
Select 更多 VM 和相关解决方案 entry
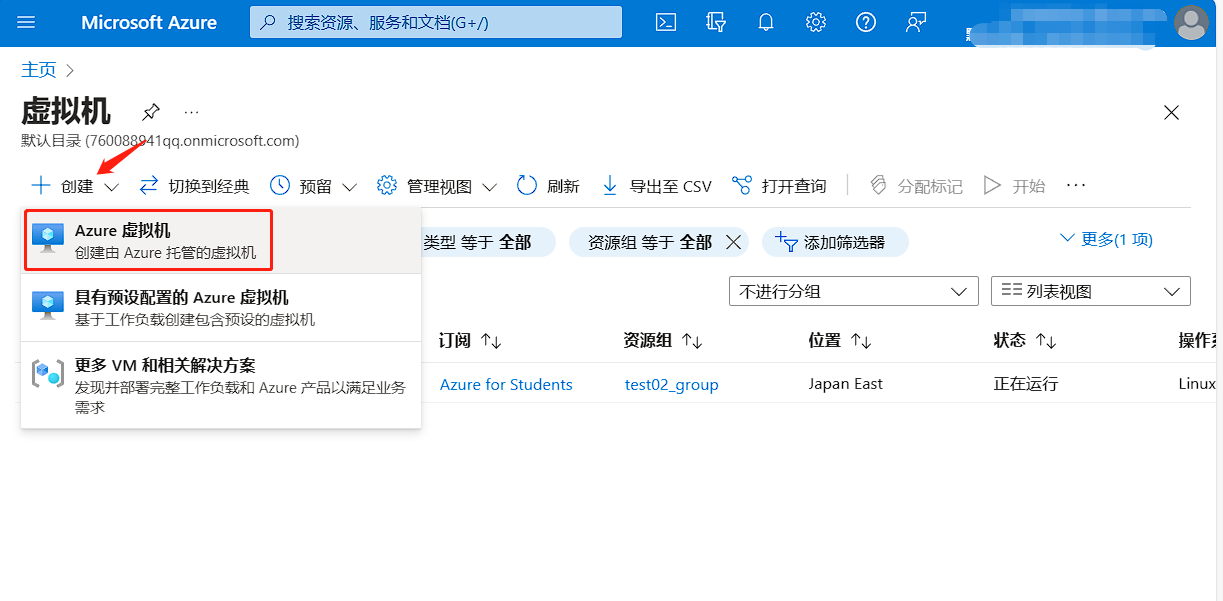click(221, 385)
